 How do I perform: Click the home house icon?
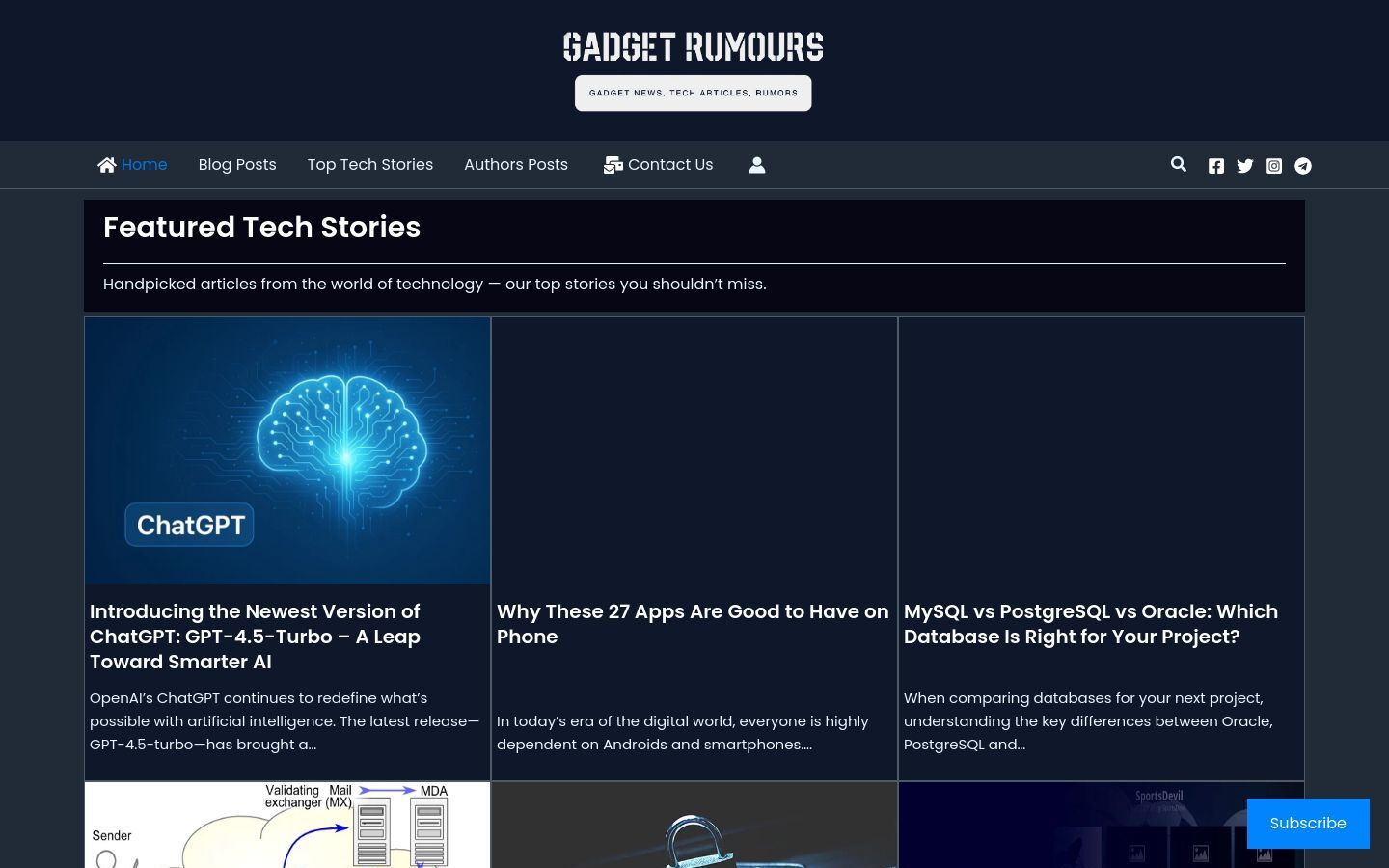point(106,165)
